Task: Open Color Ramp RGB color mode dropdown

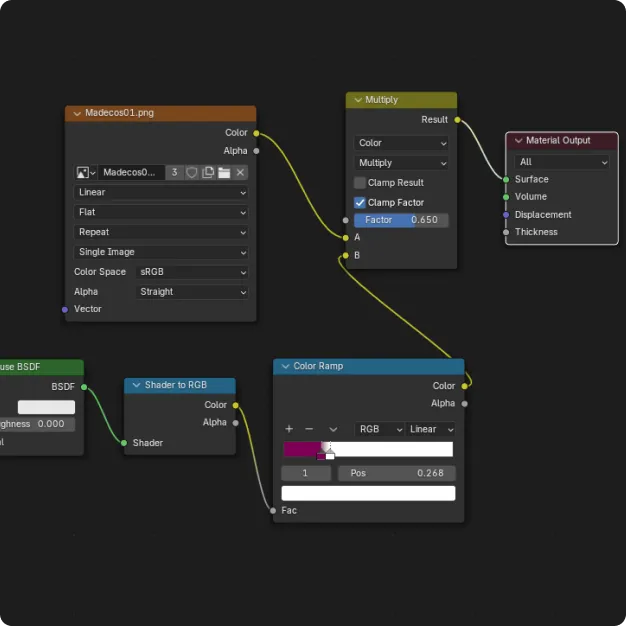Action: (x=379, y=429)
